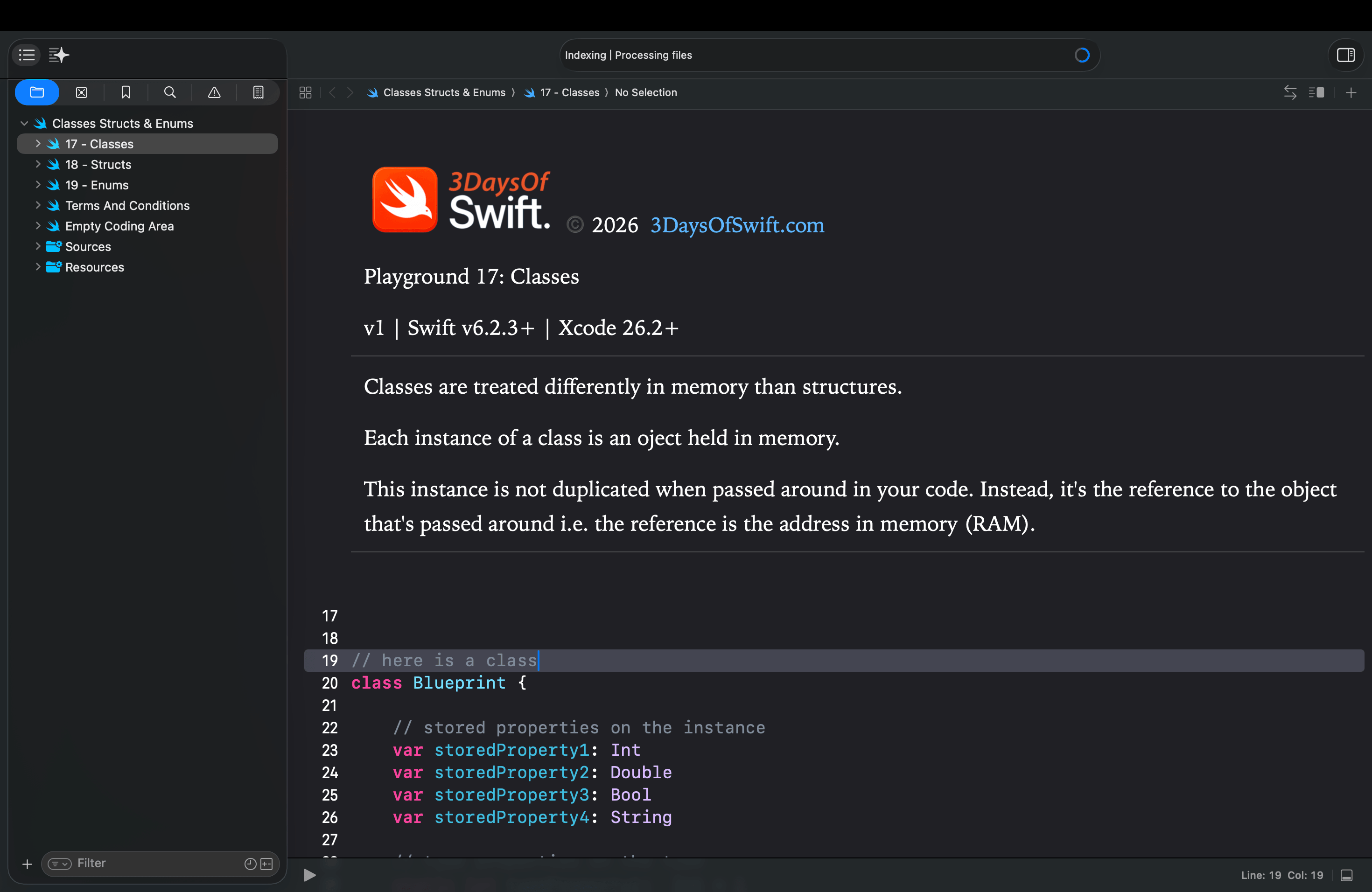Open the issue navigator warning icon

(x=214, y=92)
